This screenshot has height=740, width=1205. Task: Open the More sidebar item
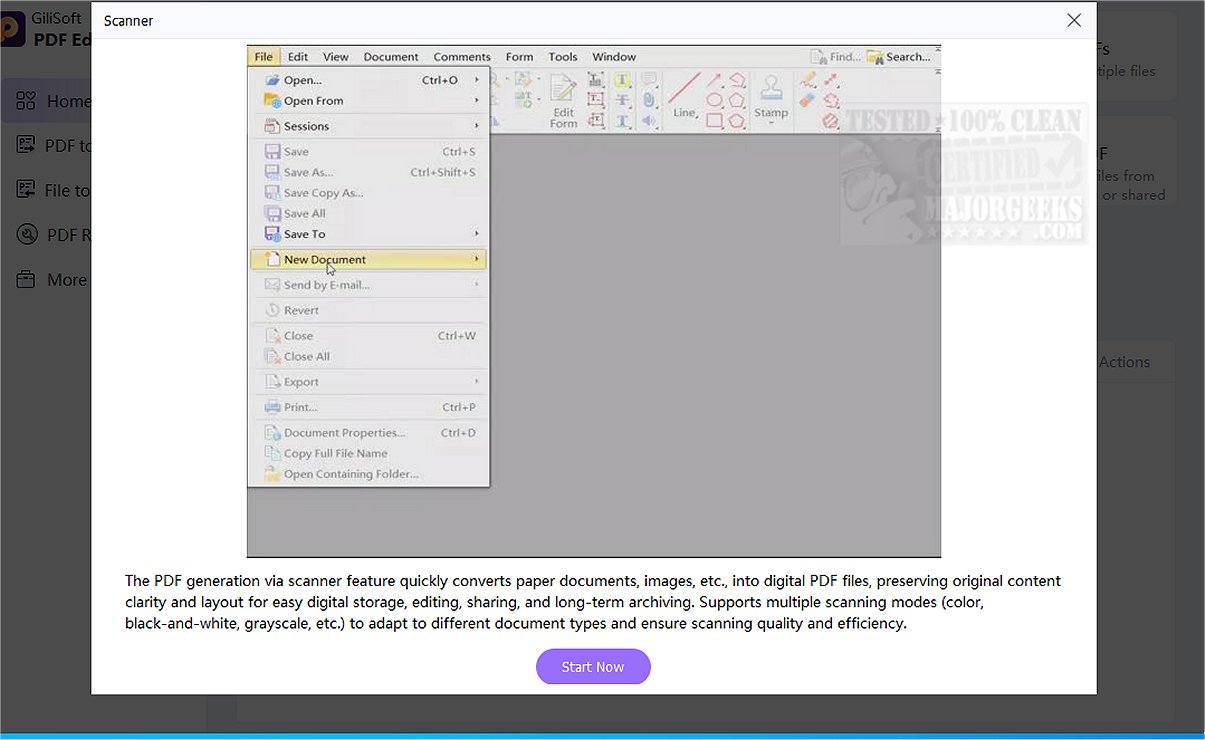pos(52,279)
